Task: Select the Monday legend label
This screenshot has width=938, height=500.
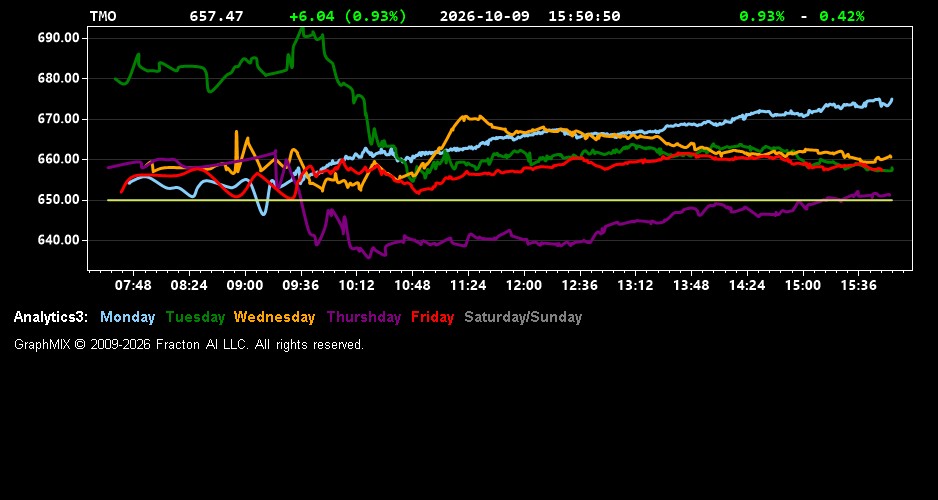Action: point(127,317)
